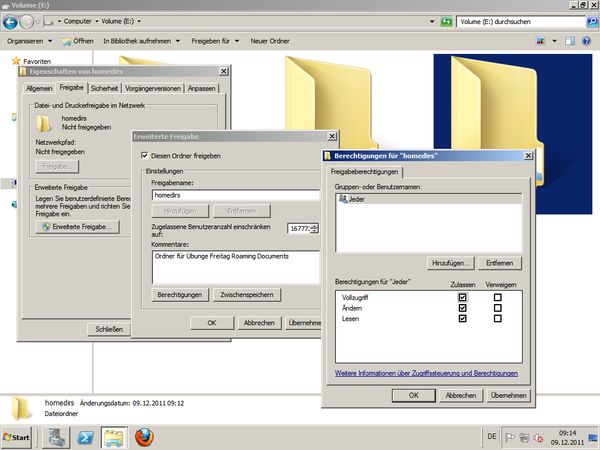Open the Zugriffssteuerung und Berechtigungen info link

click(426, 373)
